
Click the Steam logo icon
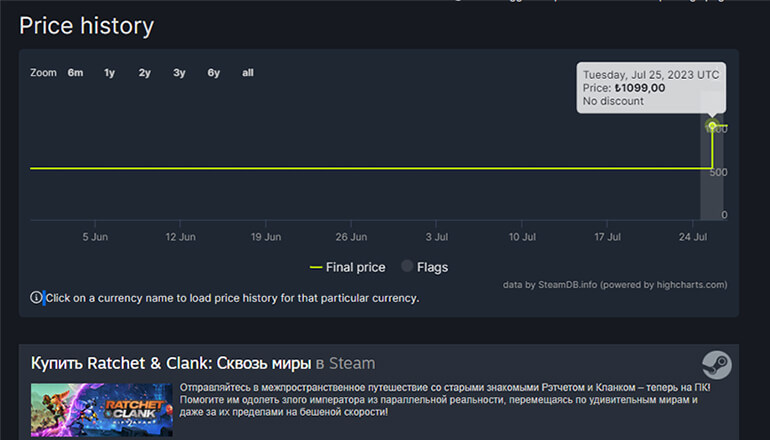pyautogui.click(x=716, y=365)
